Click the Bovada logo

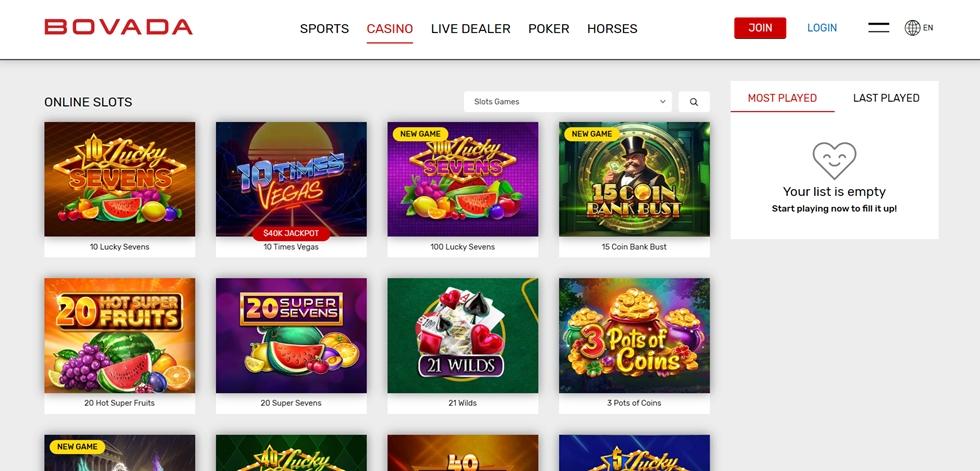coord(118,27)
